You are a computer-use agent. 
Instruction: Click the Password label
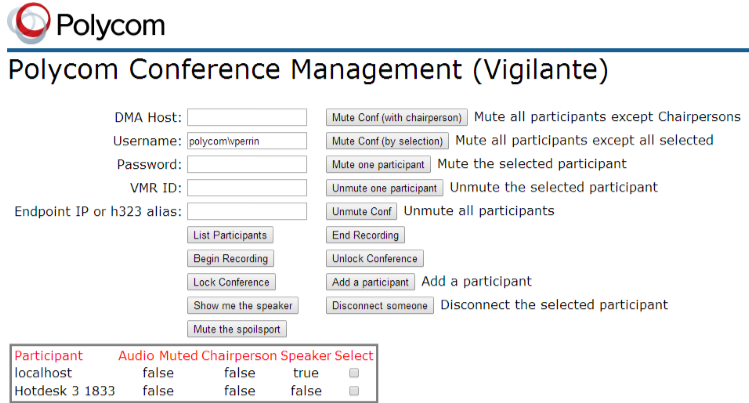click(150, 164)
